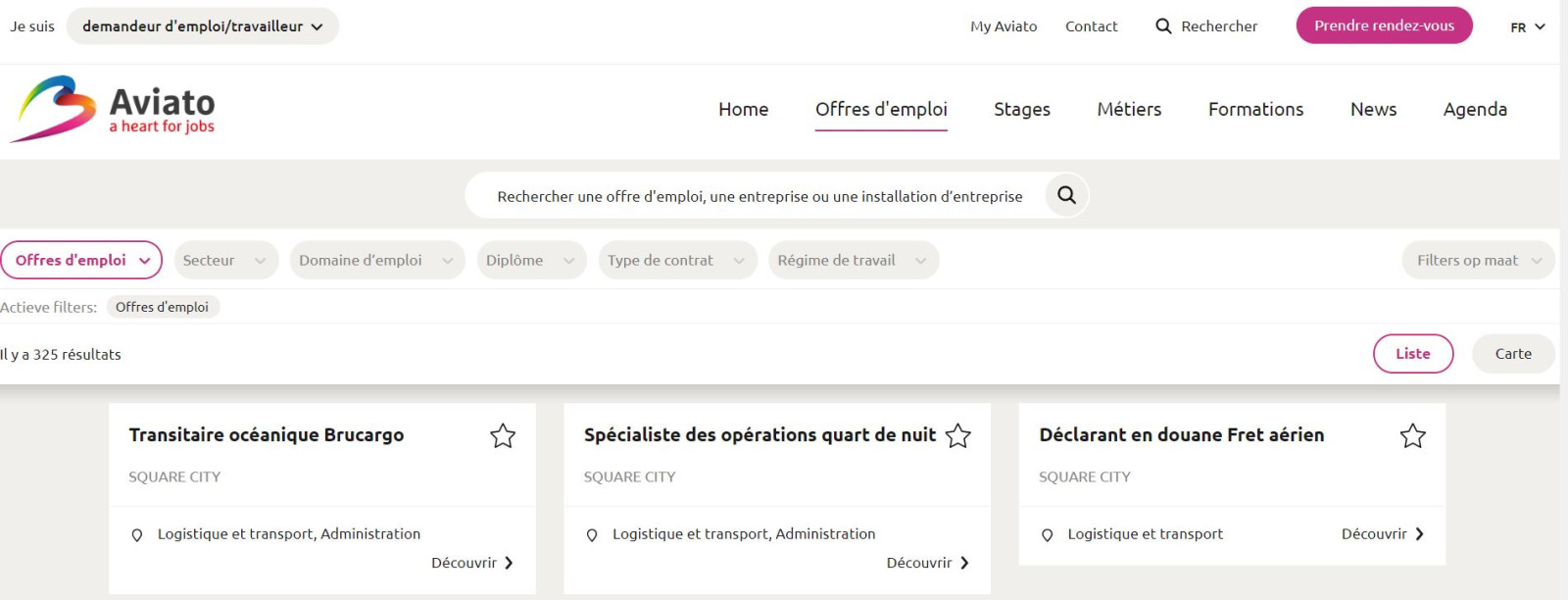Open the Métiers navigation item

click(x=1129, y=109)
